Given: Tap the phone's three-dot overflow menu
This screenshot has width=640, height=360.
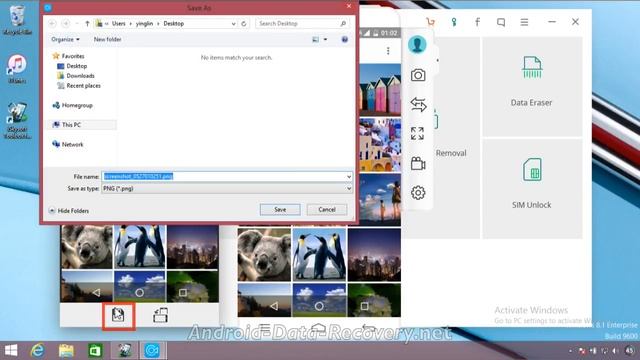Looking at the screenshot, I should [x=388, y=51].
